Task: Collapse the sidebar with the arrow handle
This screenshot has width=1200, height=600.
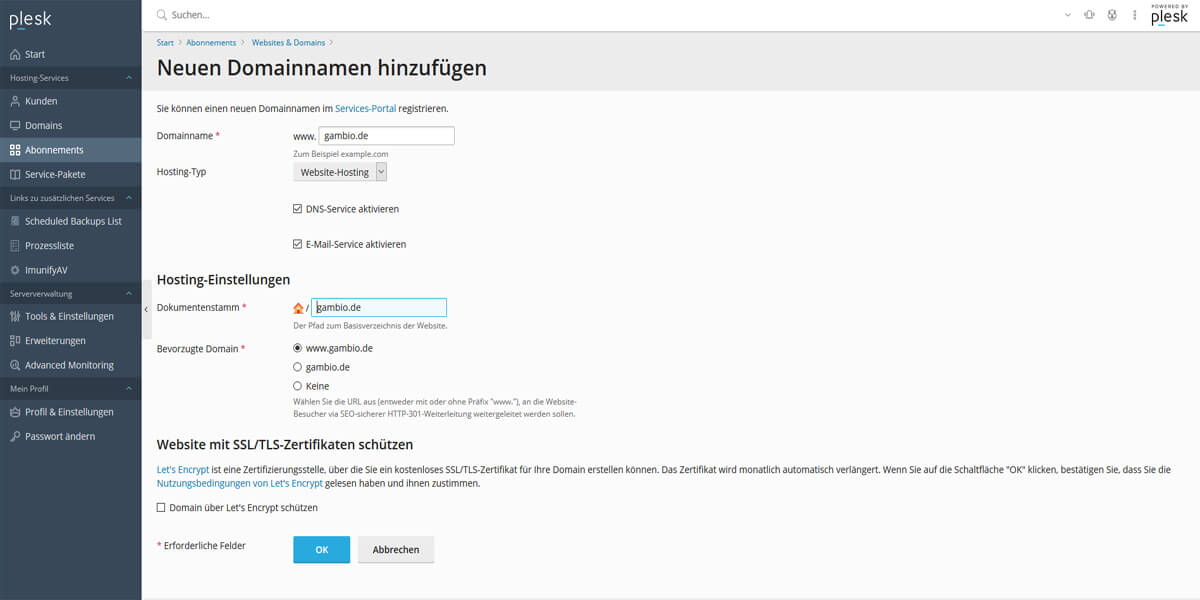Action: pos(146,310)
